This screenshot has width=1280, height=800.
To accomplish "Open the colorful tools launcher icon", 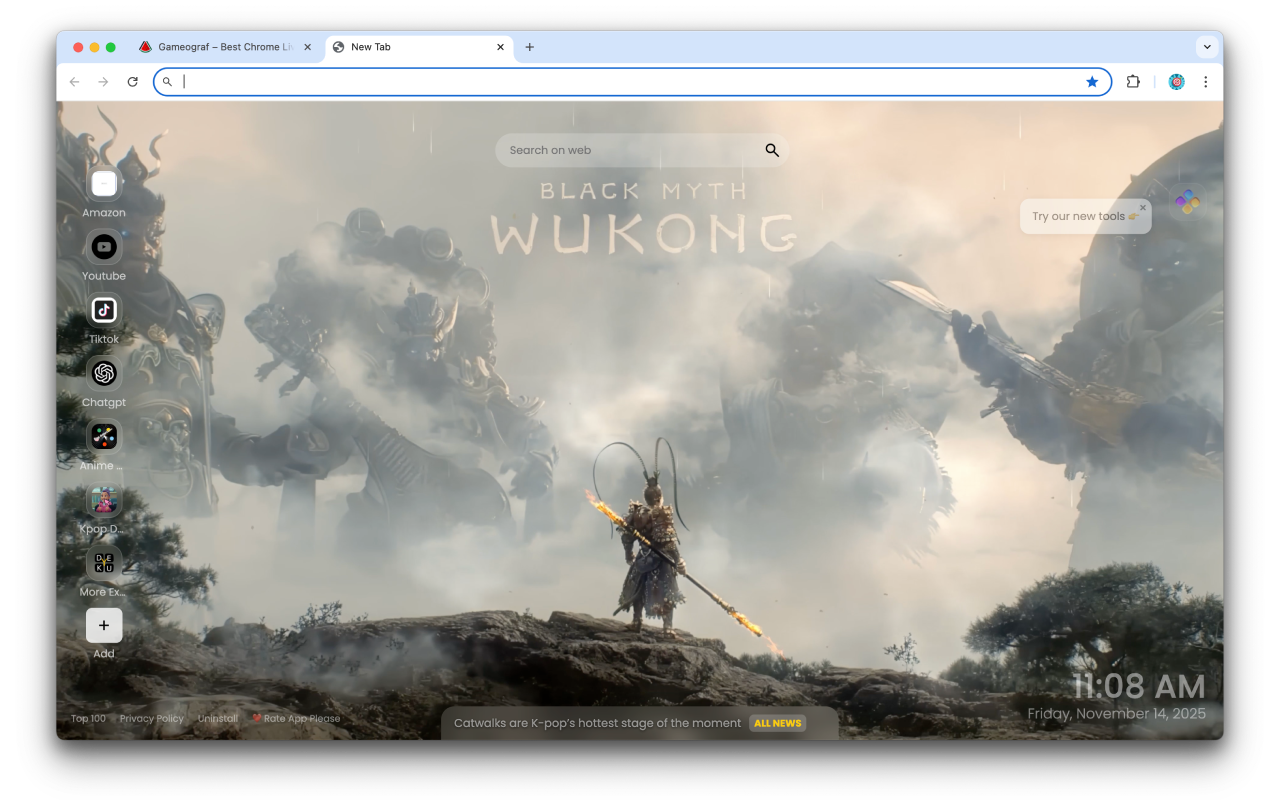I will [1187, 202].
